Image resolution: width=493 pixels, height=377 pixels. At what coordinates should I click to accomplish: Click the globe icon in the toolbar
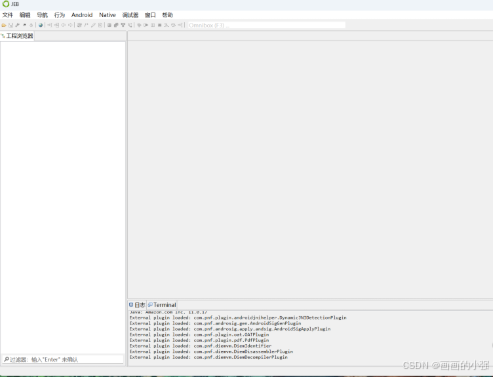41,25
